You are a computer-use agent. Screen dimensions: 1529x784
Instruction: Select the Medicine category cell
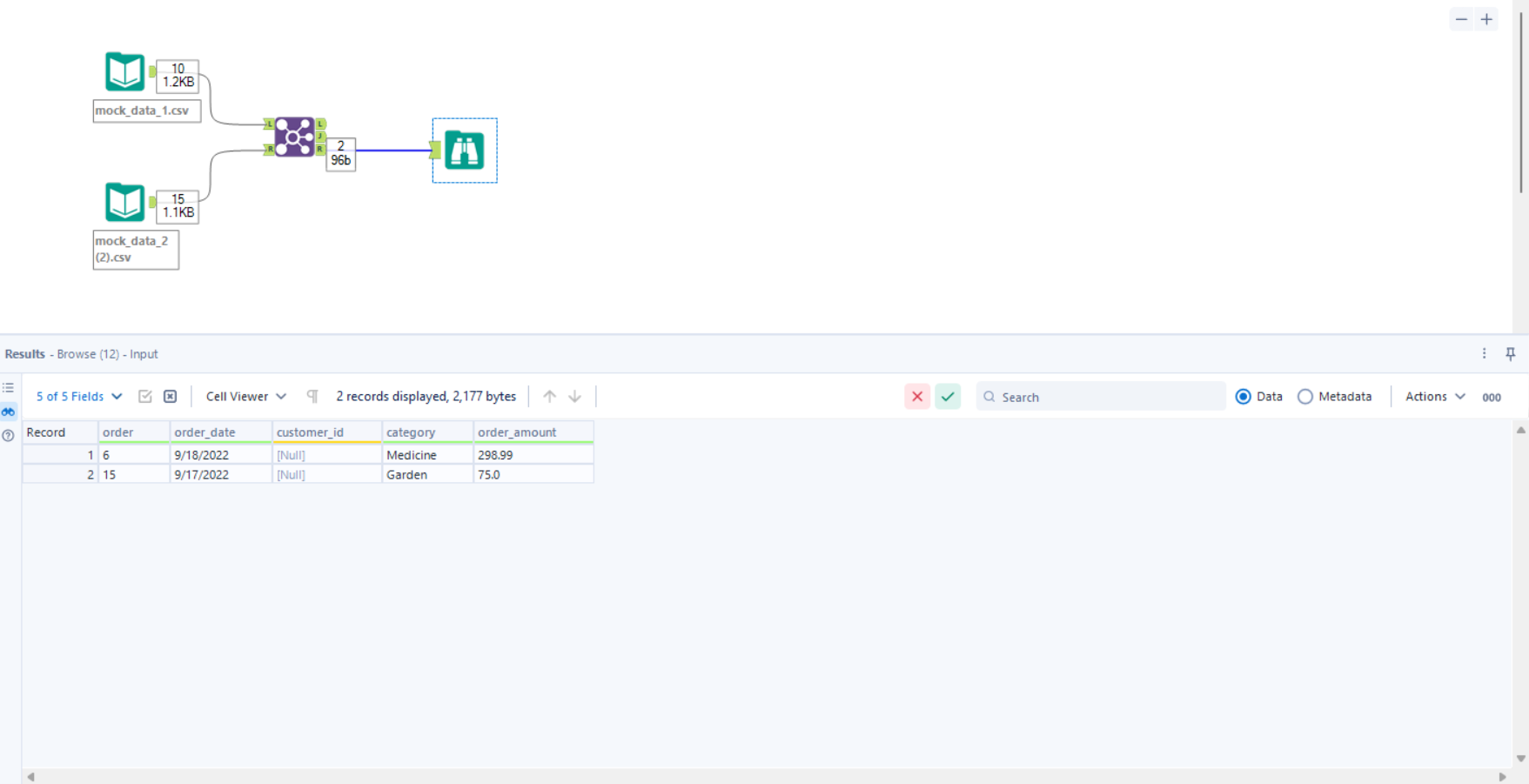coord(428,455)
